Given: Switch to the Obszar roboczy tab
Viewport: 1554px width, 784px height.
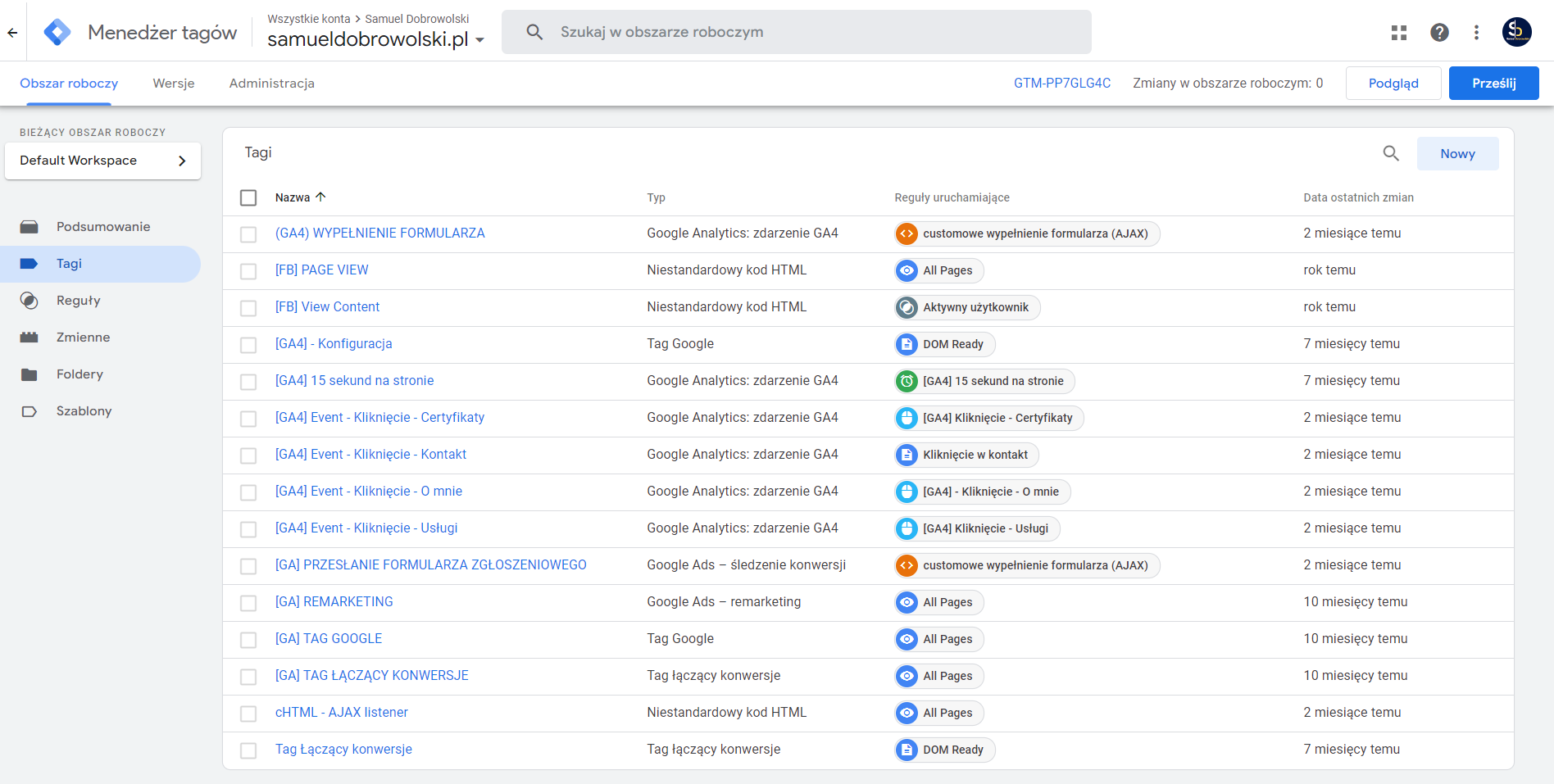Looking at the screenshot, I should pyautogui.click(x=69, y=84).
